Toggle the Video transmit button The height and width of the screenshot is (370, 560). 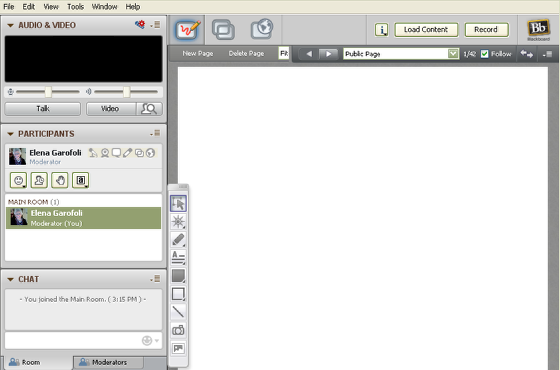[111, 109]
